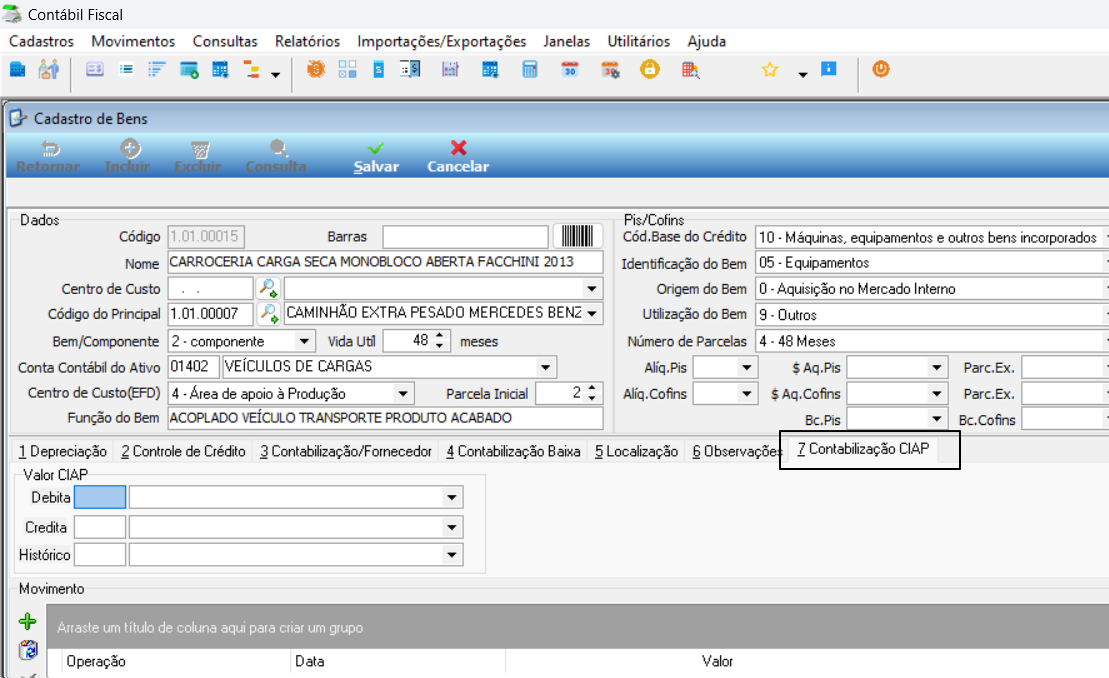Click the search icon beside Código do Principal
The height and width of the screenshot is (678, 1109).
(x=268, y=313)
